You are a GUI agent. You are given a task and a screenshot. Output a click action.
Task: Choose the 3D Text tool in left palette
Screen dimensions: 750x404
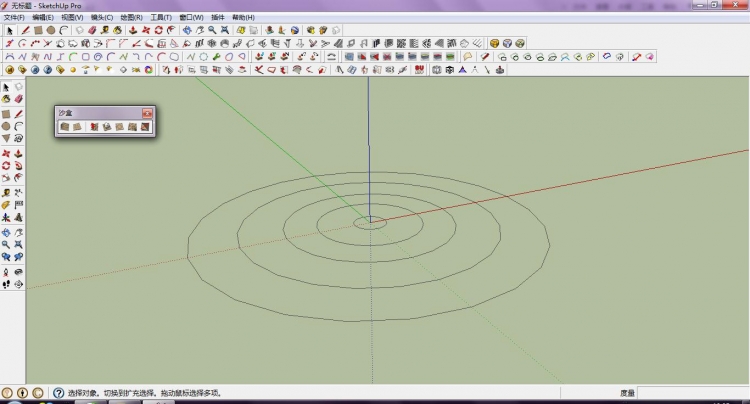tap(18, 217)
